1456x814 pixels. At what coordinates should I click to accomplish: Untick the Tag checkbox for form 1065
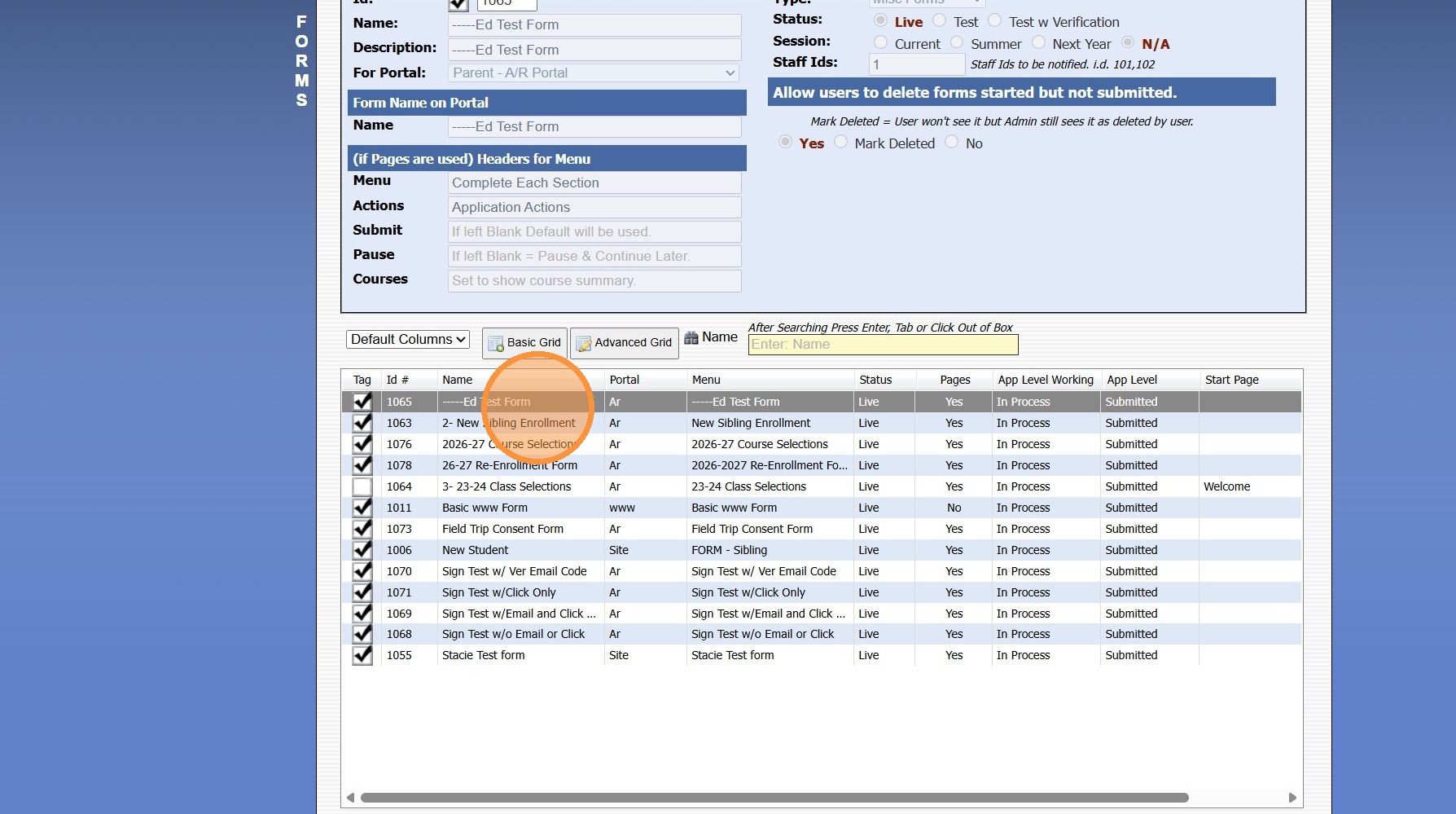click(362, 402)
